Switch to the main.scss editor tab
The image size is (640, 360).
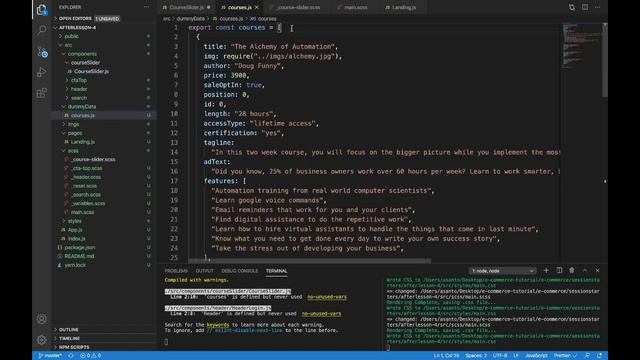(355, 7)
